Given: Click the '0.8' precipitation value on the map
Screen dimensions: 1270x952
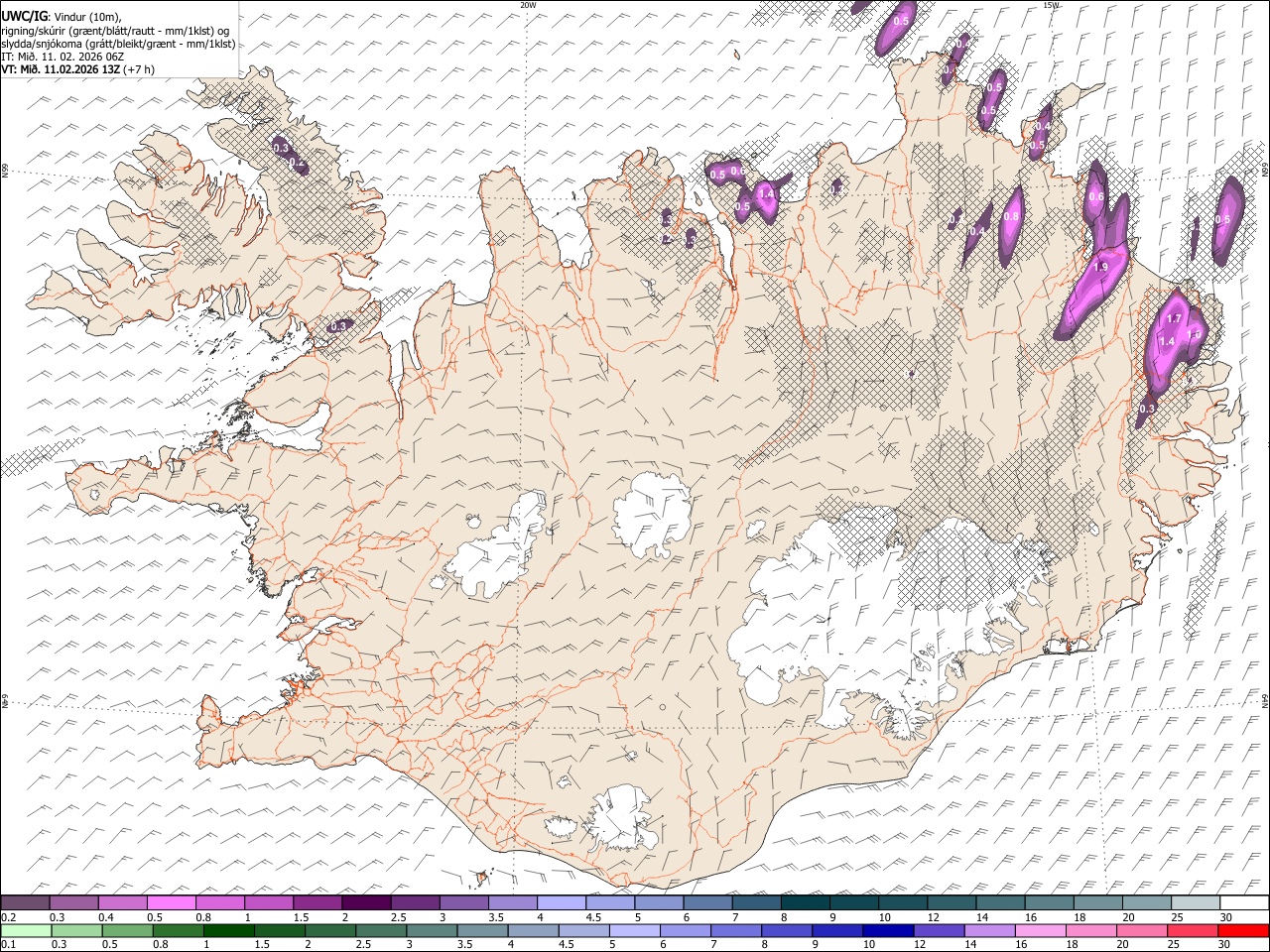Looking at the screenshot, I should pyautogui.click(x=1011, y=216).
